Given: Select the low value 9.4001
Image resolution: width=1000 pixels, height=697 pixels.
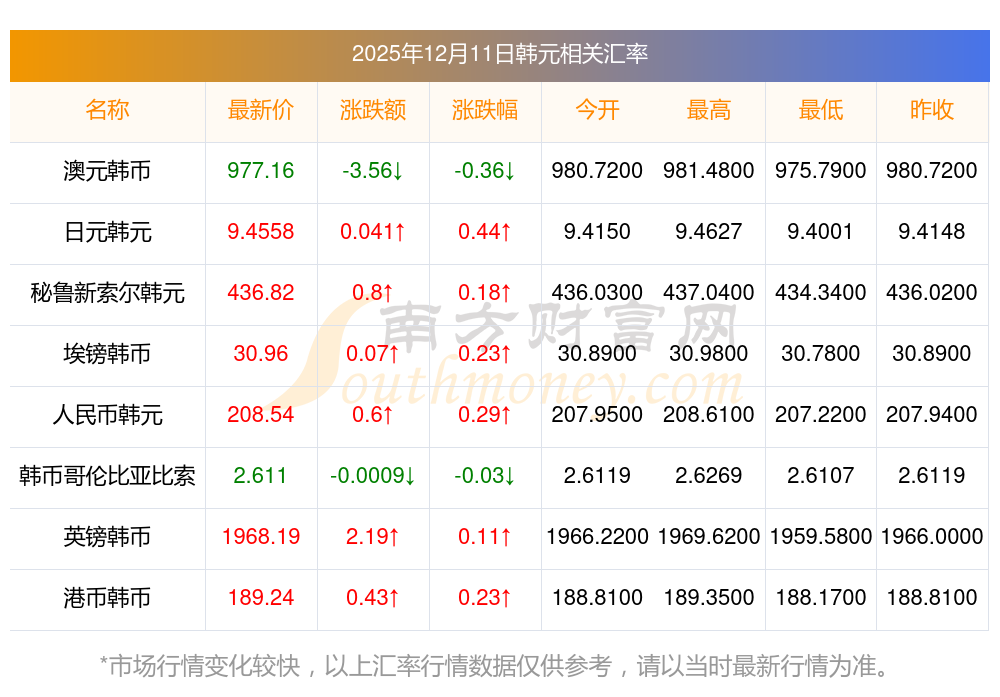Looking at the screenshot, I should tap(820, 231).
